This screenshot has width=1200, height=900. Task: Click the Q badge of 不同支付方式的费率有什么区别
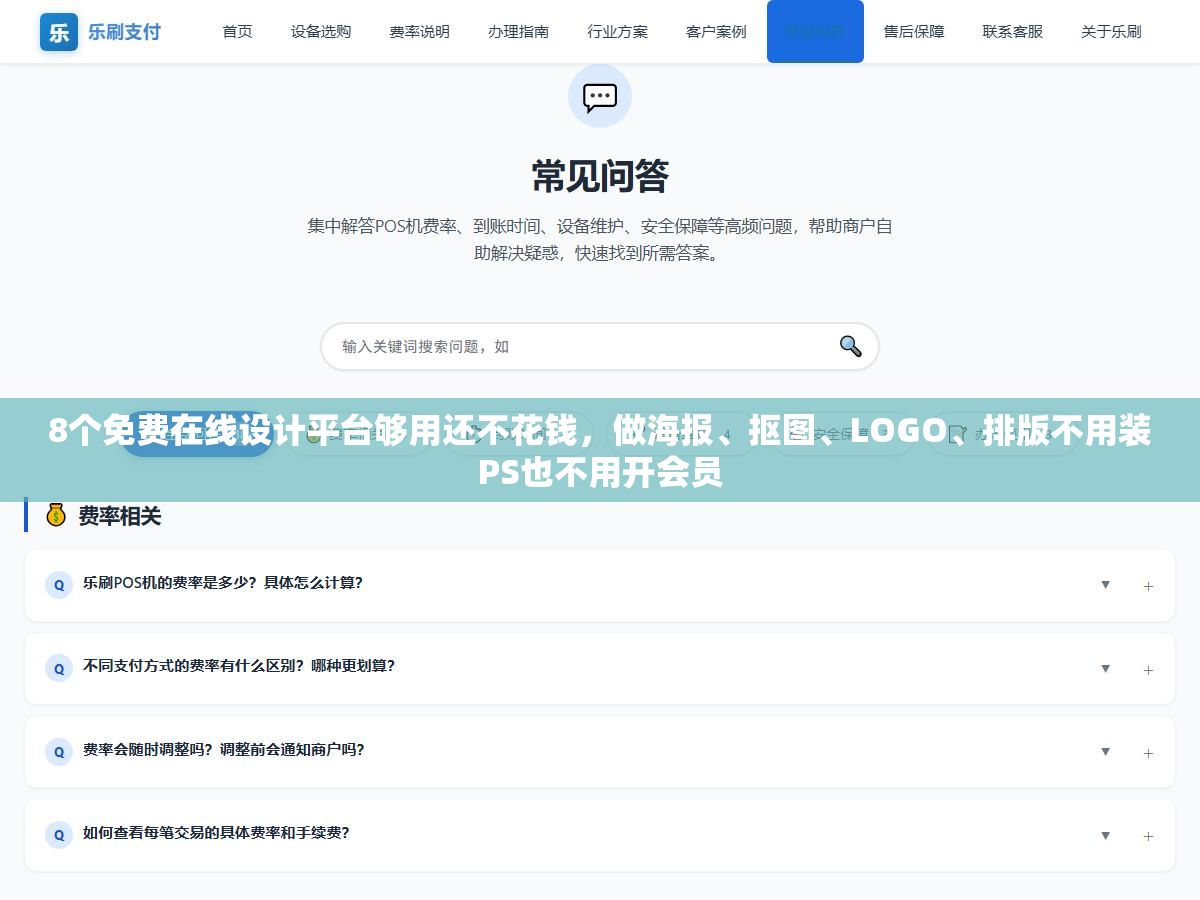[59, 668]
